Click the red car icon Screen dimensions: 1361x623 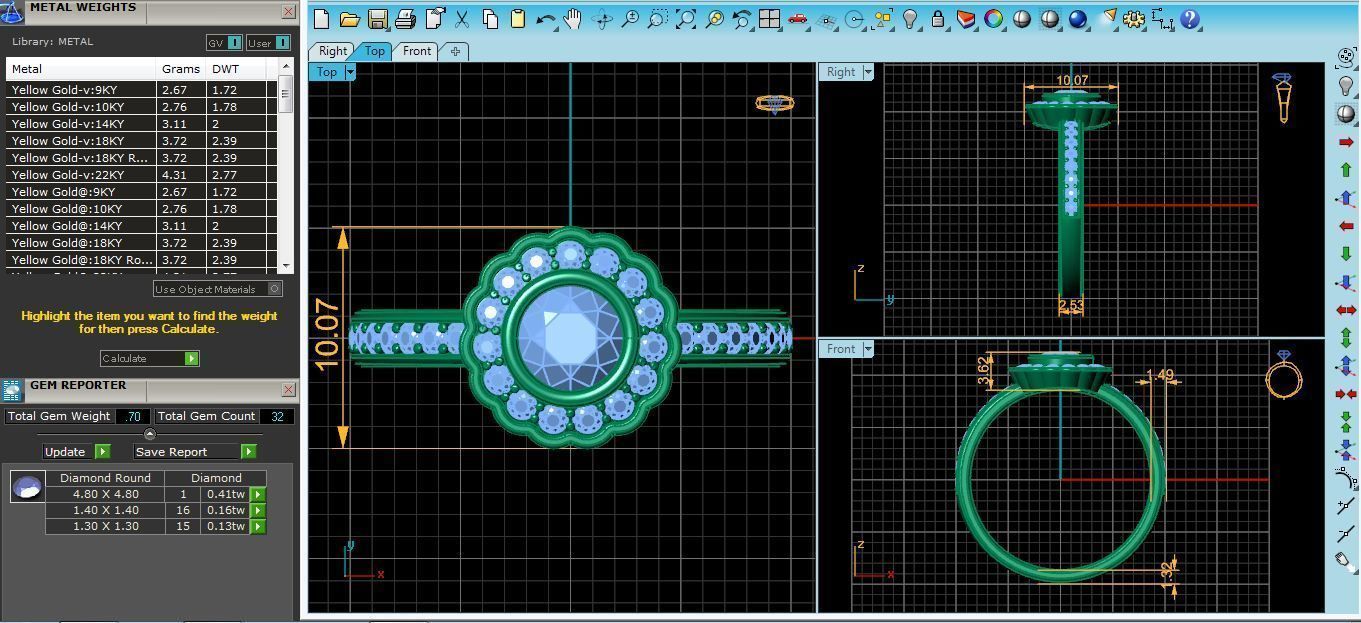click(797, 19)
